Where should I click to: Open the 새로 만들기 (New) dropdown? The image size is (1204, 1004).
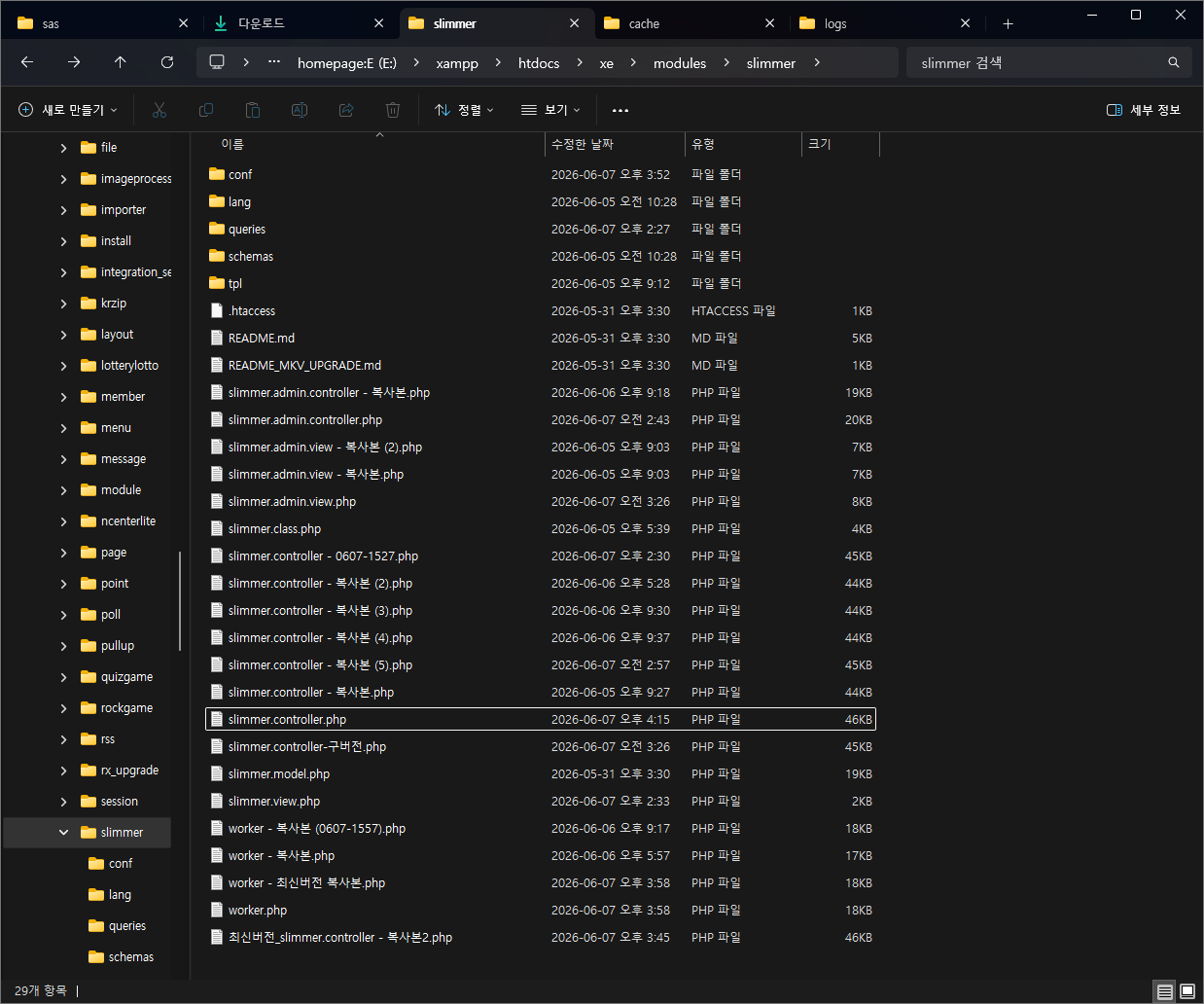coord(68,110)
